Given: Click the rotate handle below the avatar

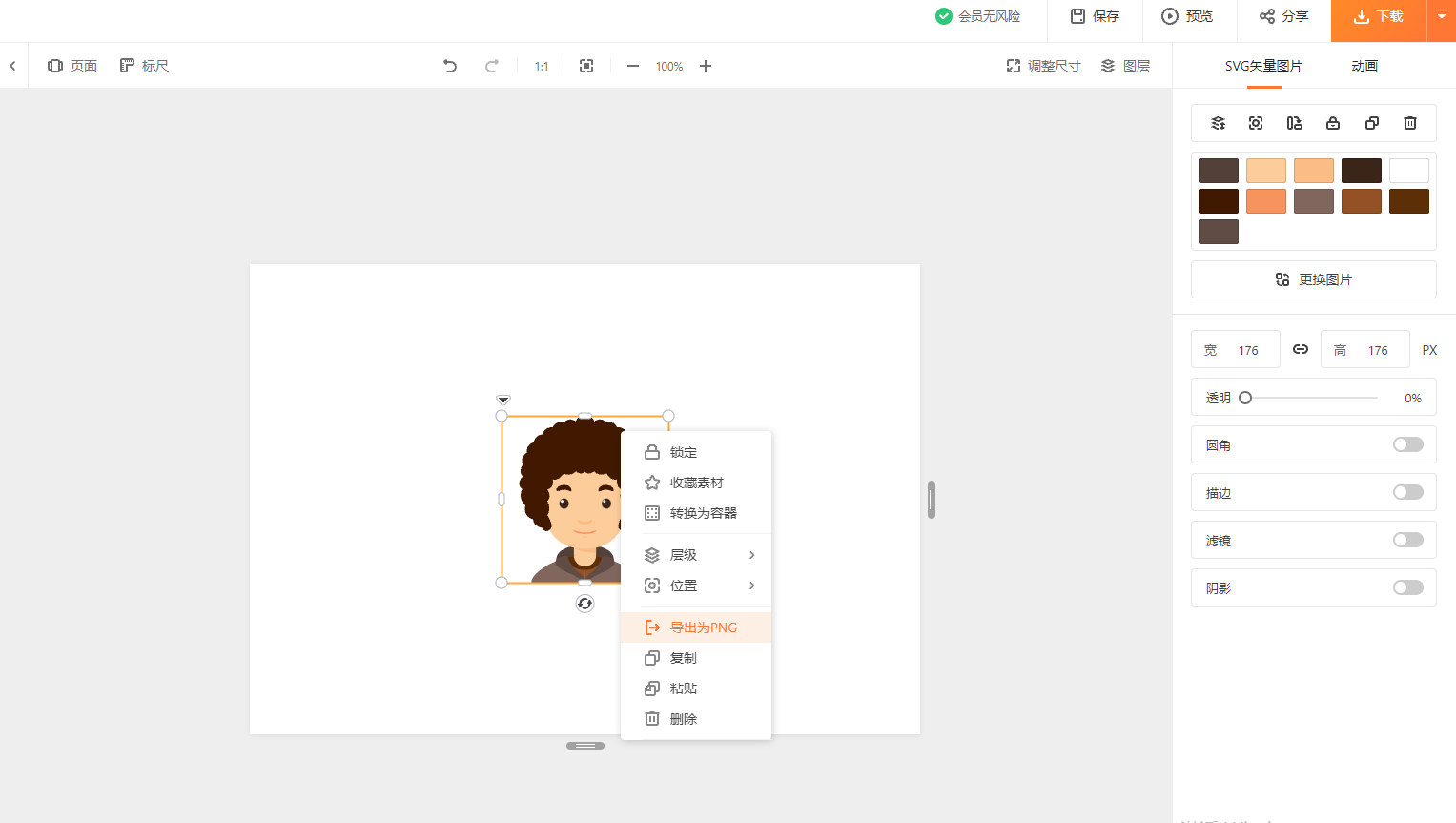Looking at the screenshot, I should (585, 604).
